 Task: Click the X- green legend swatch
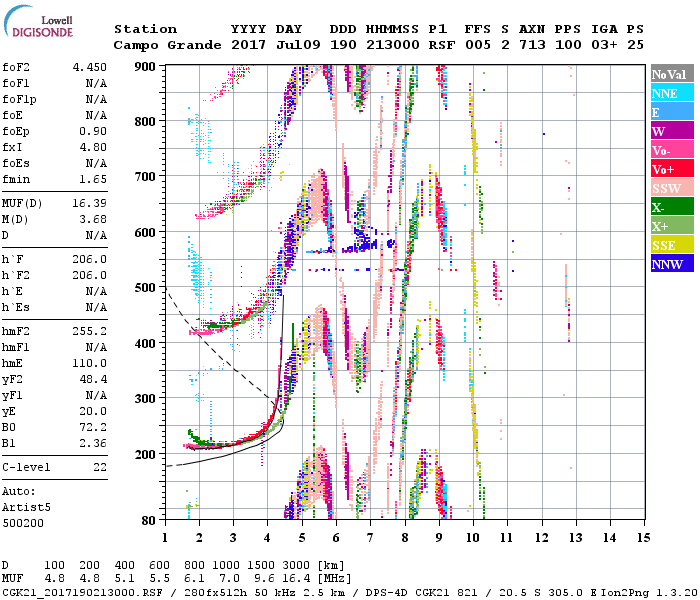click(669, 207)
